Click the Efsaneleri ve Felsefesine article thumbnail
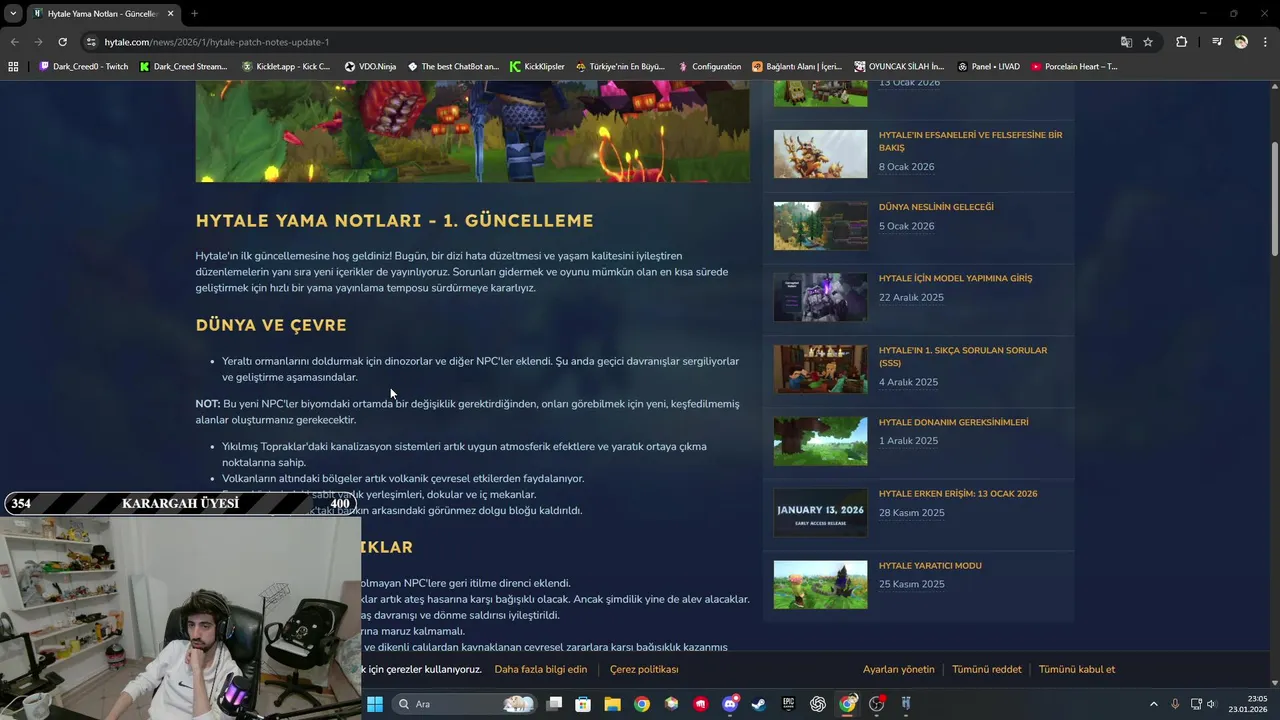 click(820, 154)
